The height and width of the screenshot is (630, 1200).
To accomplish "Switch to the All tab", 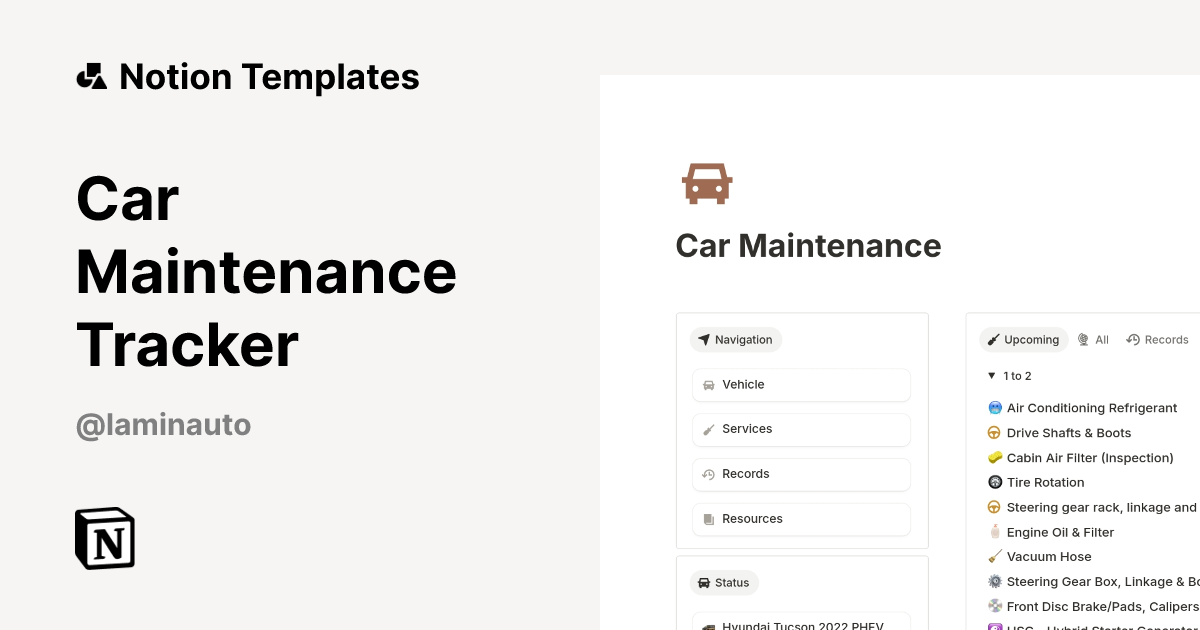I will click(1093, 340).
